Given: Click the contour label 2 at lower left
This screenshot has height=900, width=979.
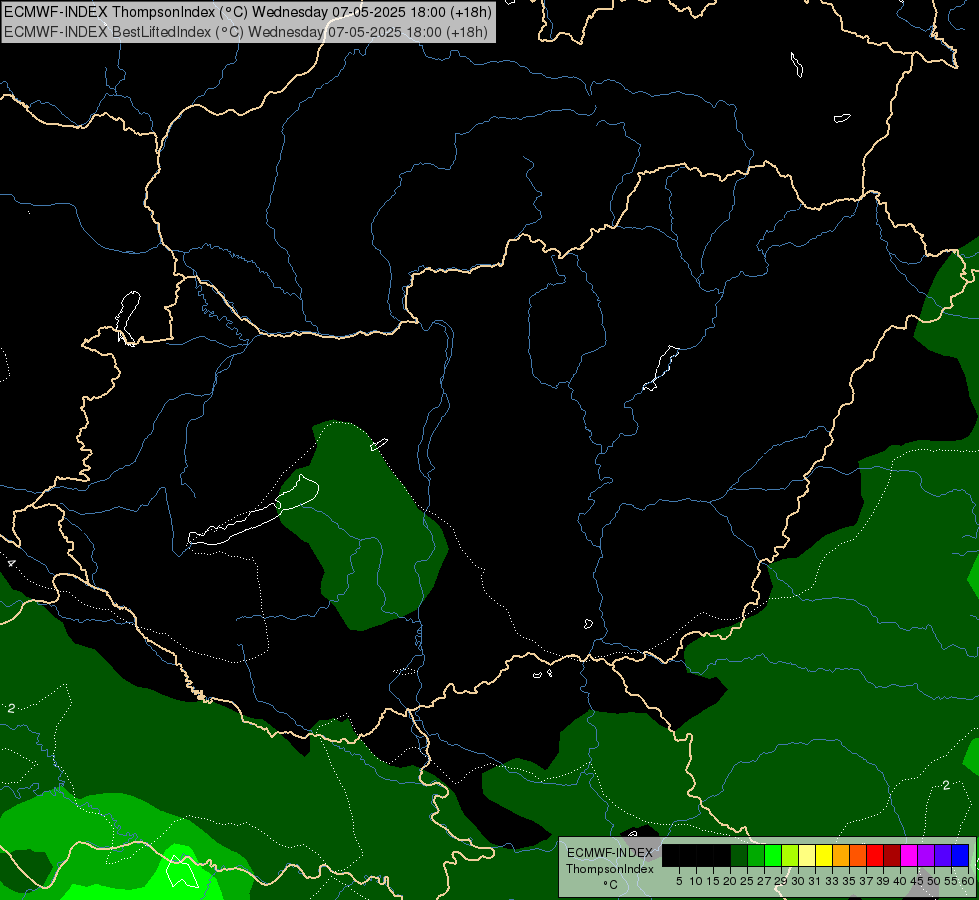Looking at the screenshot, I should pos(11,708).
